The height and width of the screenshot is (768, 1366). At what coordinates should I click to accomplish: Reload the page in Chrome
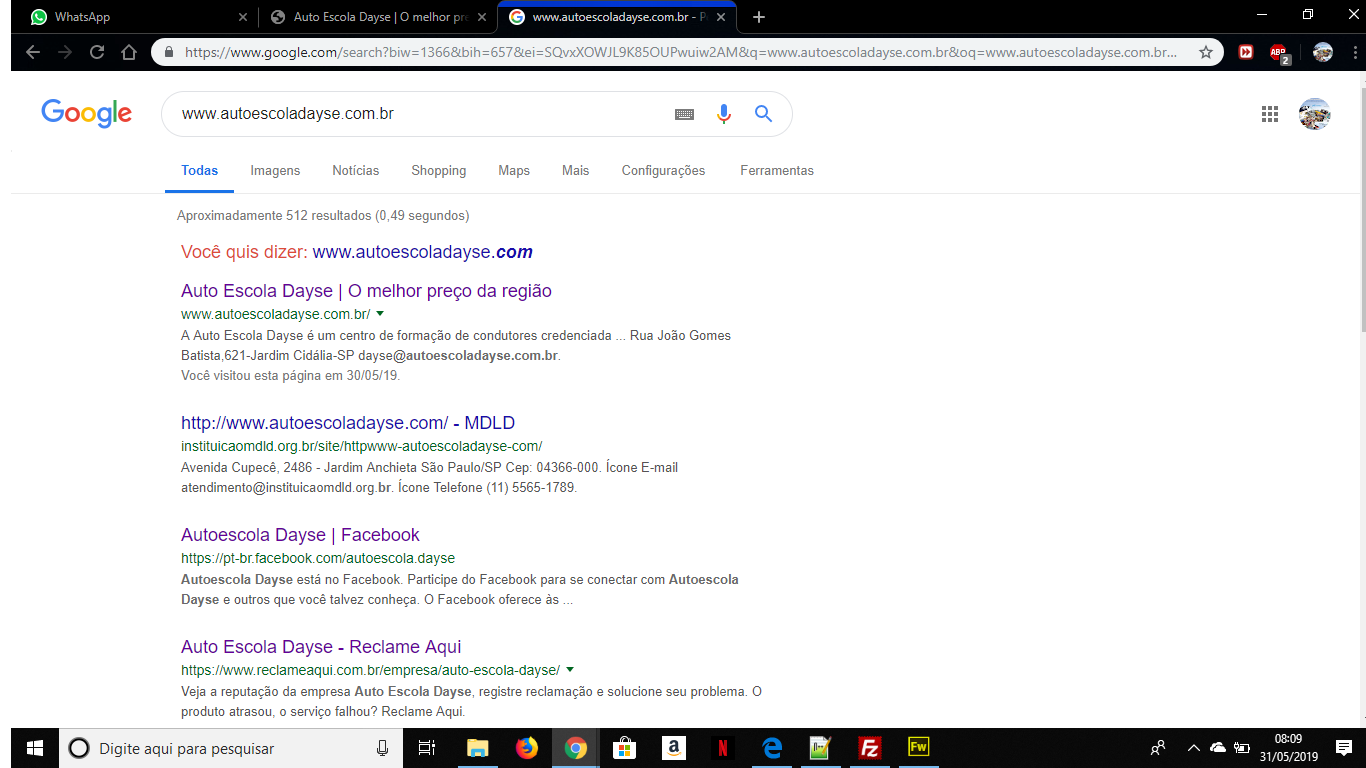pos(97,52)
